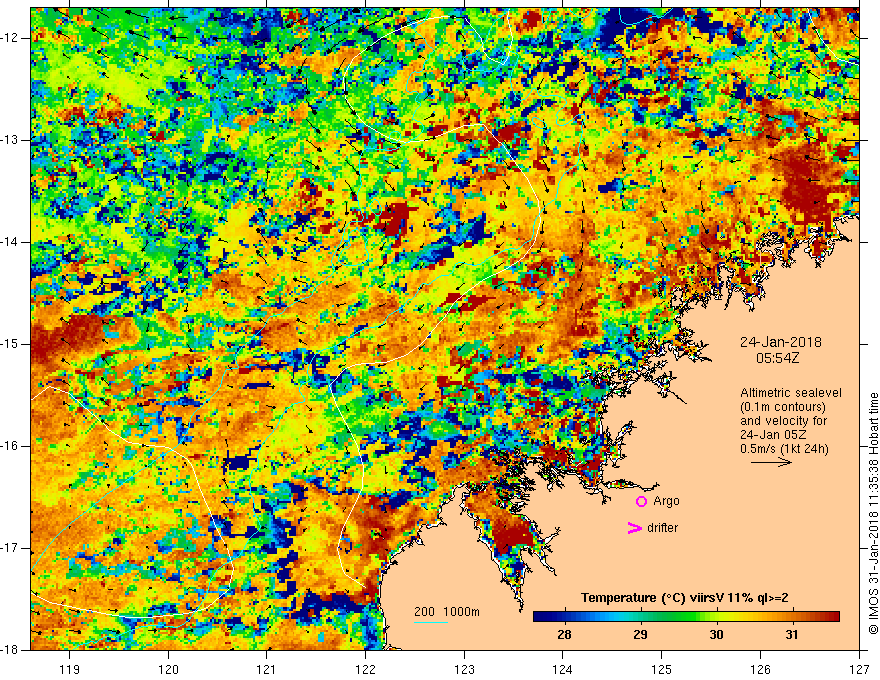Click the IMOS copyright timestamp text
Screen dimensions: 880x680
[873, 513]
